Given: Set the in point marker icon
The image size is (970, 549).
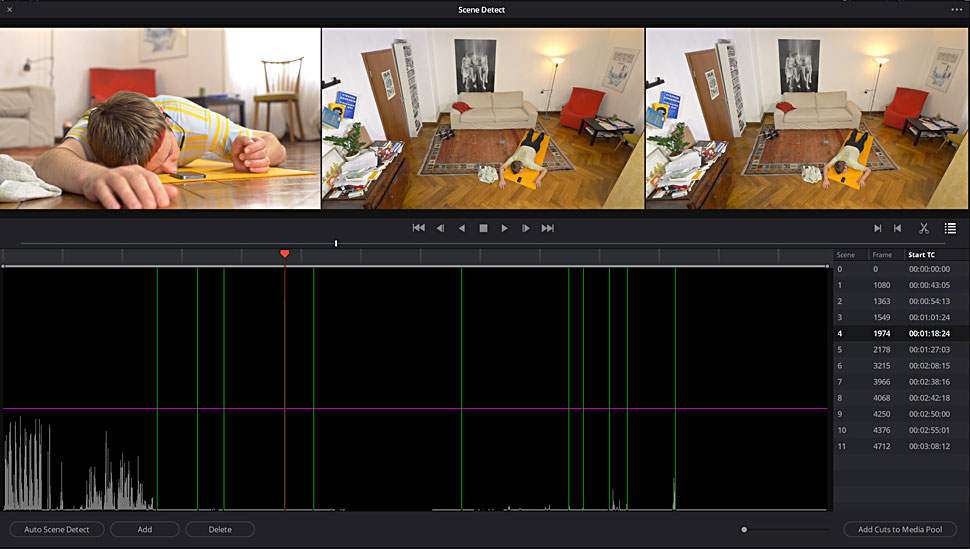Looking at the screenshot, I should 877,228.
